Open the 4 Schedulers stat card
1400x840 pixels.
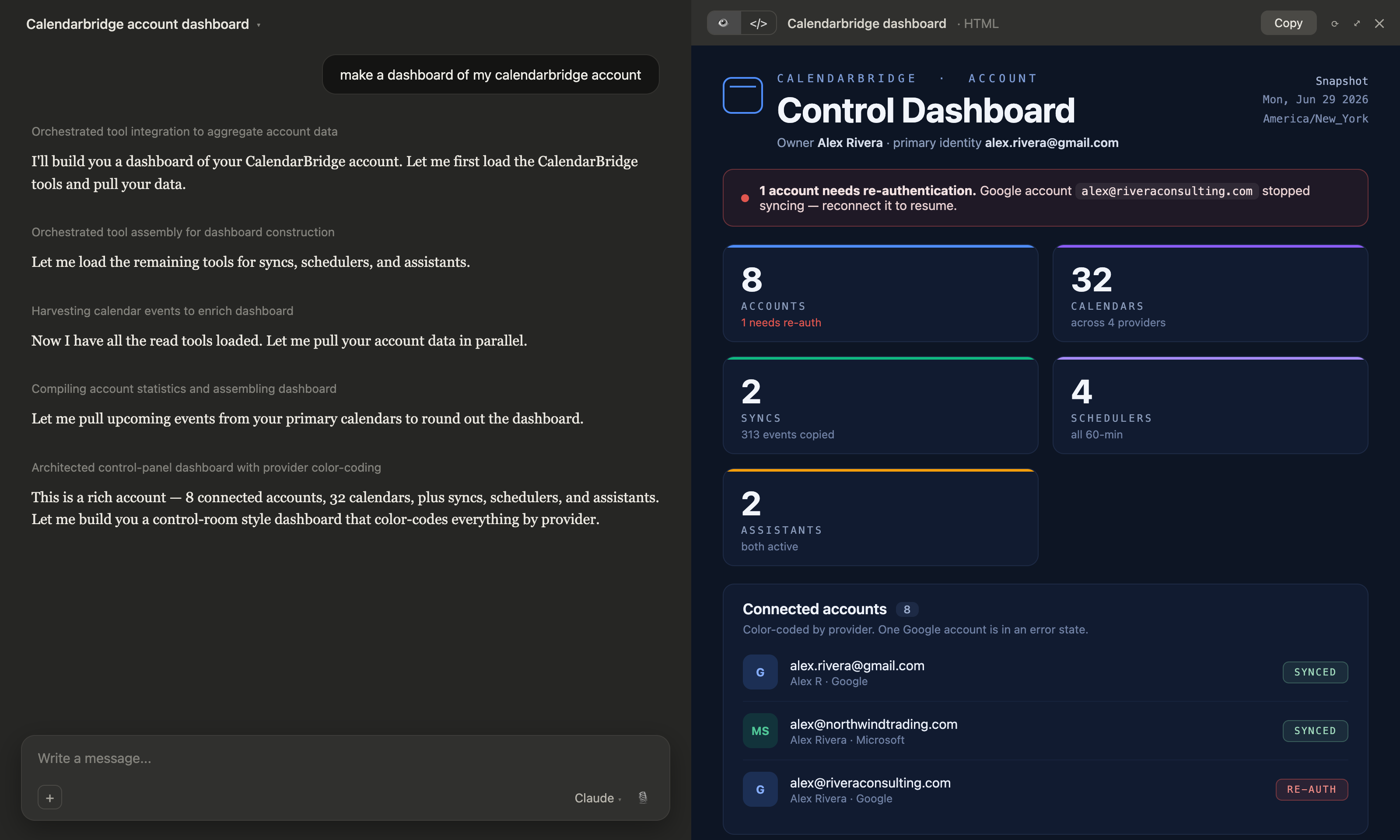[x=1210, y=405]
